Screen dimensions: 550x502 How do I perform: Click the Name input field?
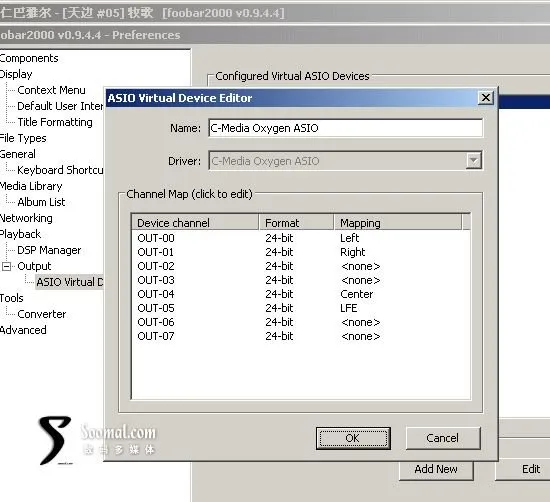coord(345,128)
